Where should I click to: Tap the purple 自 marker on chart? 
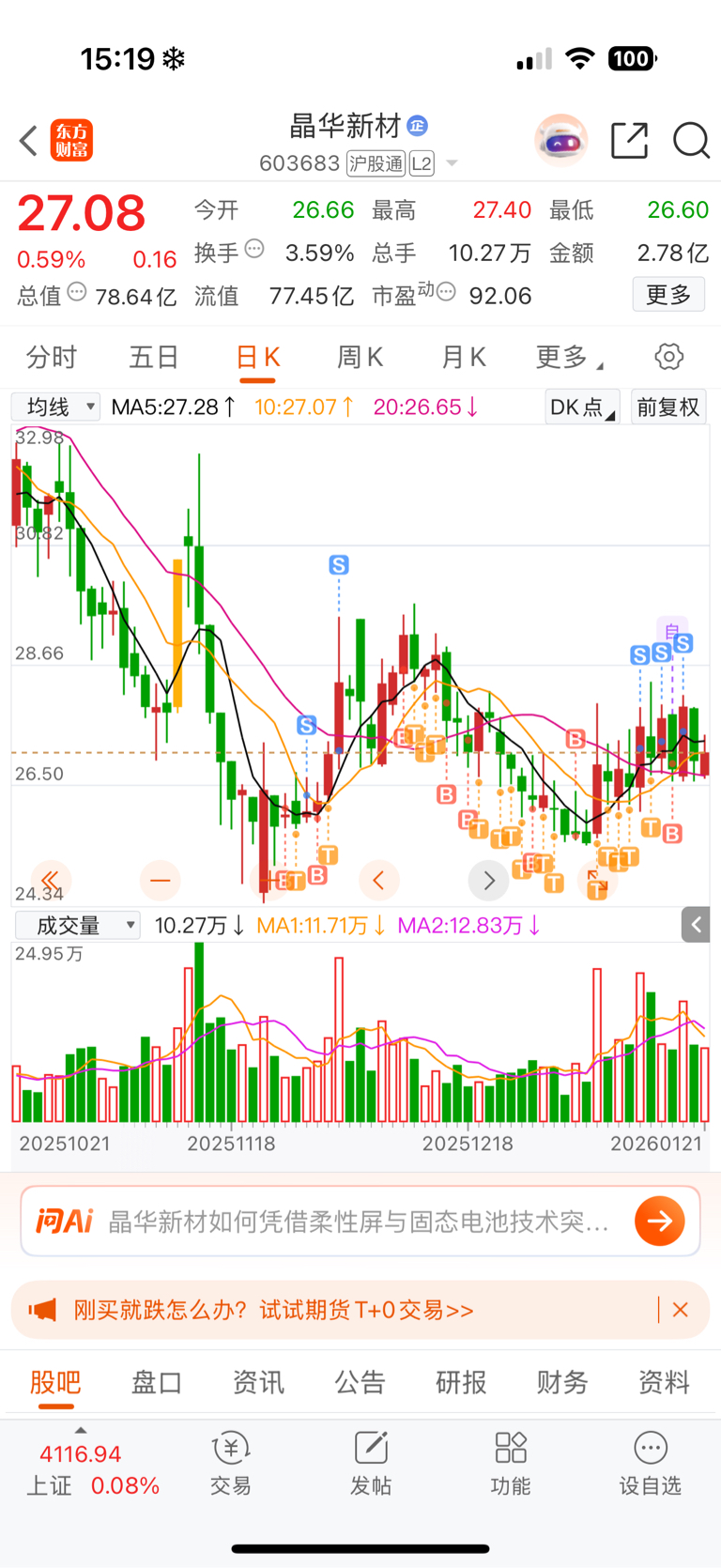pos(672,630)
